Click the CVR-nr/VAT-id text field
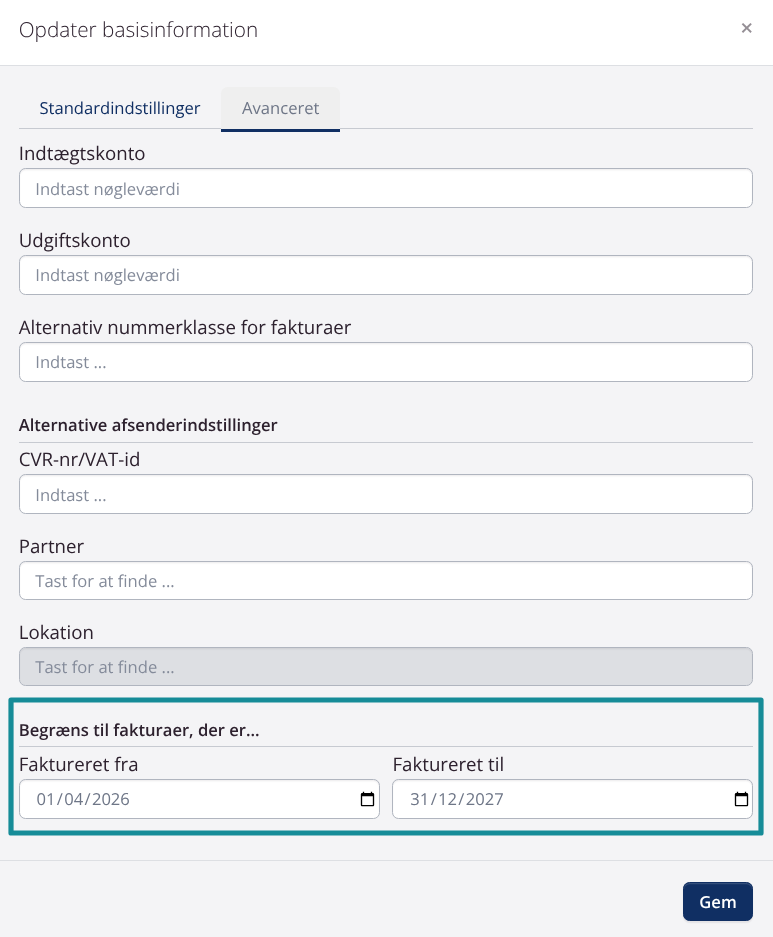This screenshot has width=773, height=937. coord(385,494)
